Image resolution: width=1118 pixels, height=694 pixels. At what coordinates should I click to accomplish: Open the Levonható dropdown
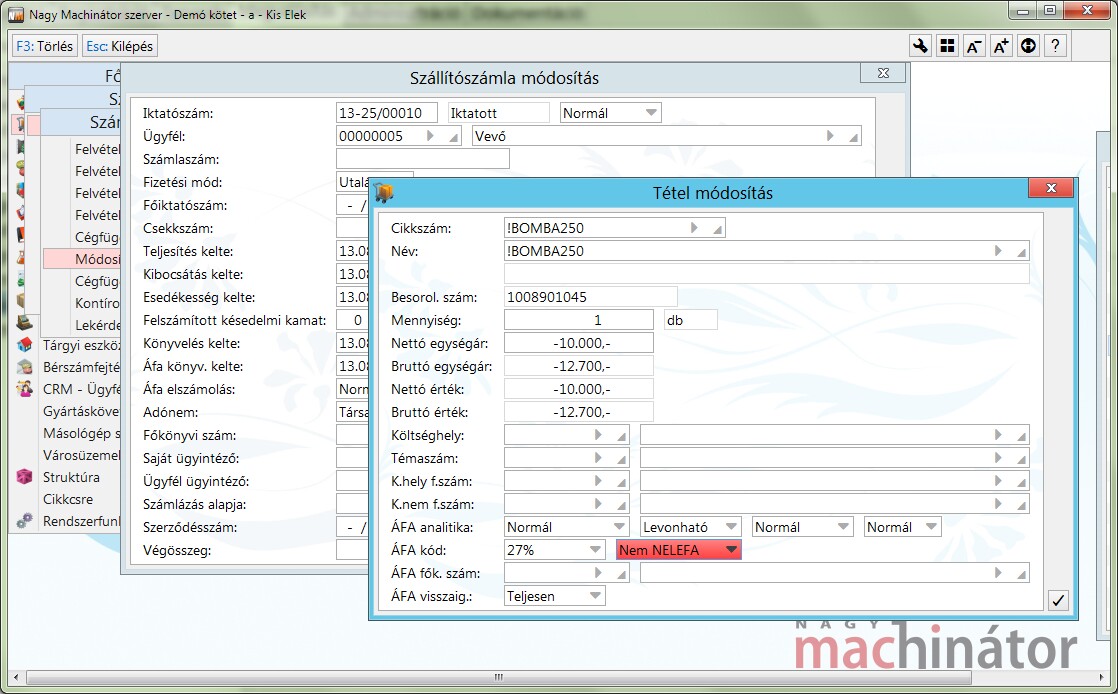732,527
